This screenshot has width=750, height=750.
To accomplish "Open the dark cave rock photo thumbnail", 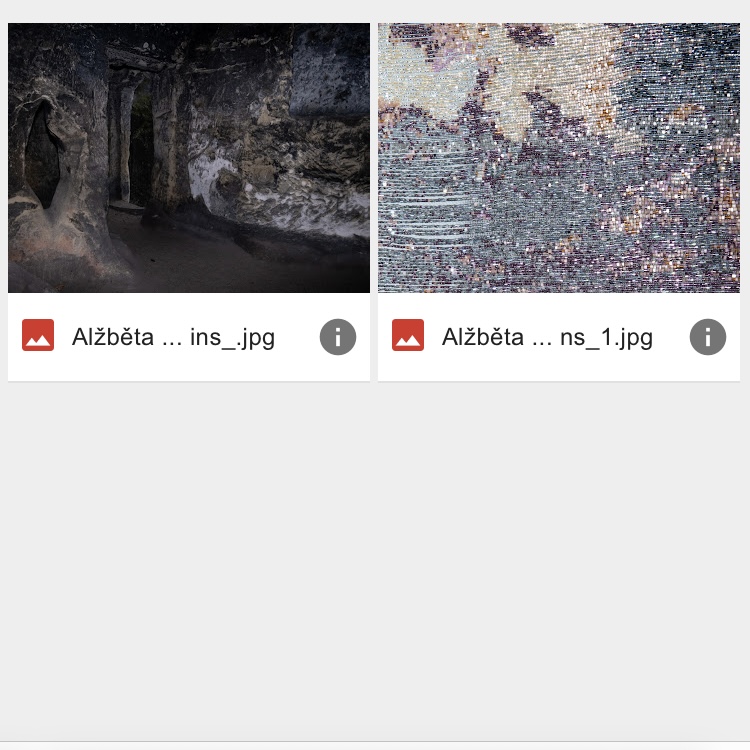I will click(189, 158).
